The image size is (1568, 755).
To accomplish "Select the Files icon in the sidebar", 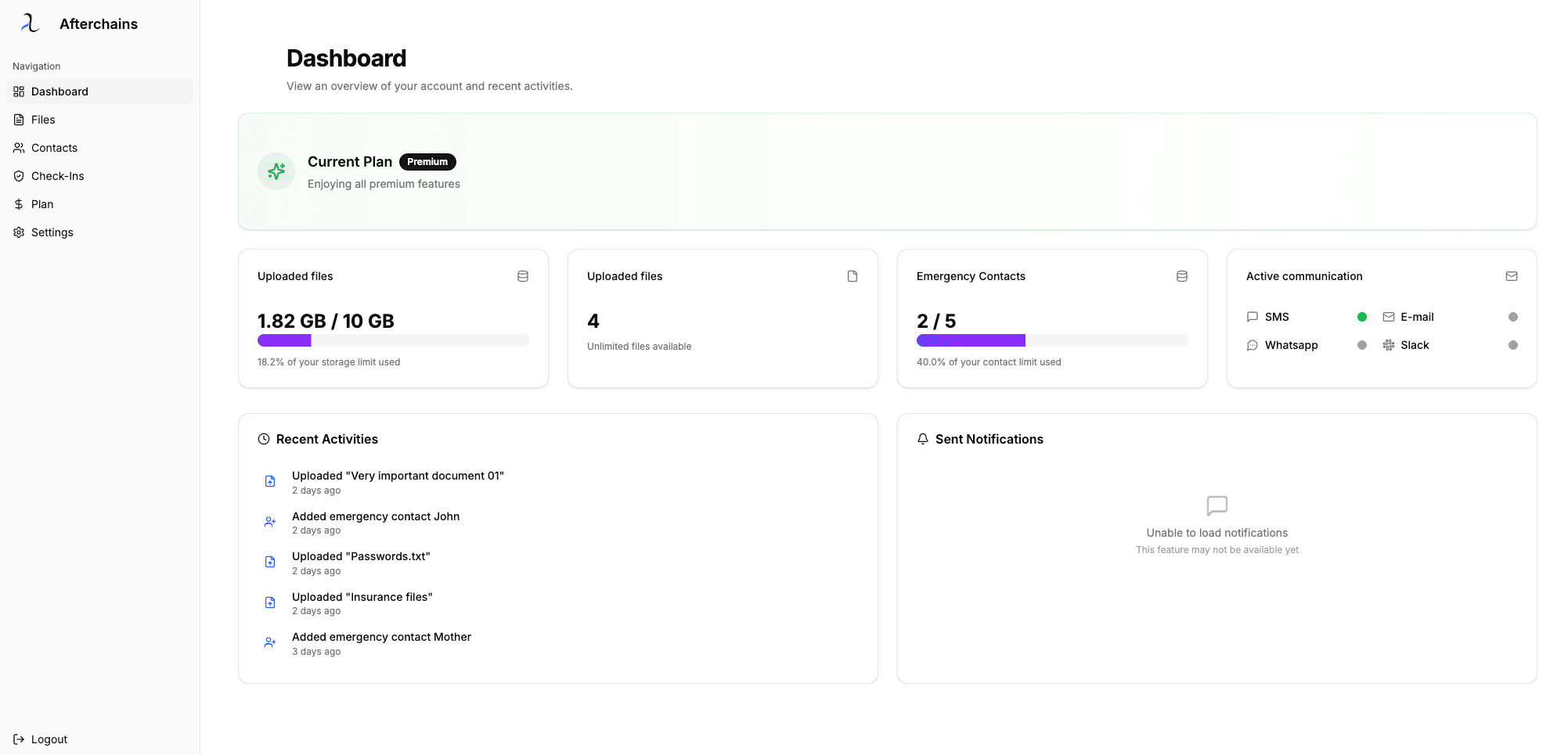I will tap(19, 119).
